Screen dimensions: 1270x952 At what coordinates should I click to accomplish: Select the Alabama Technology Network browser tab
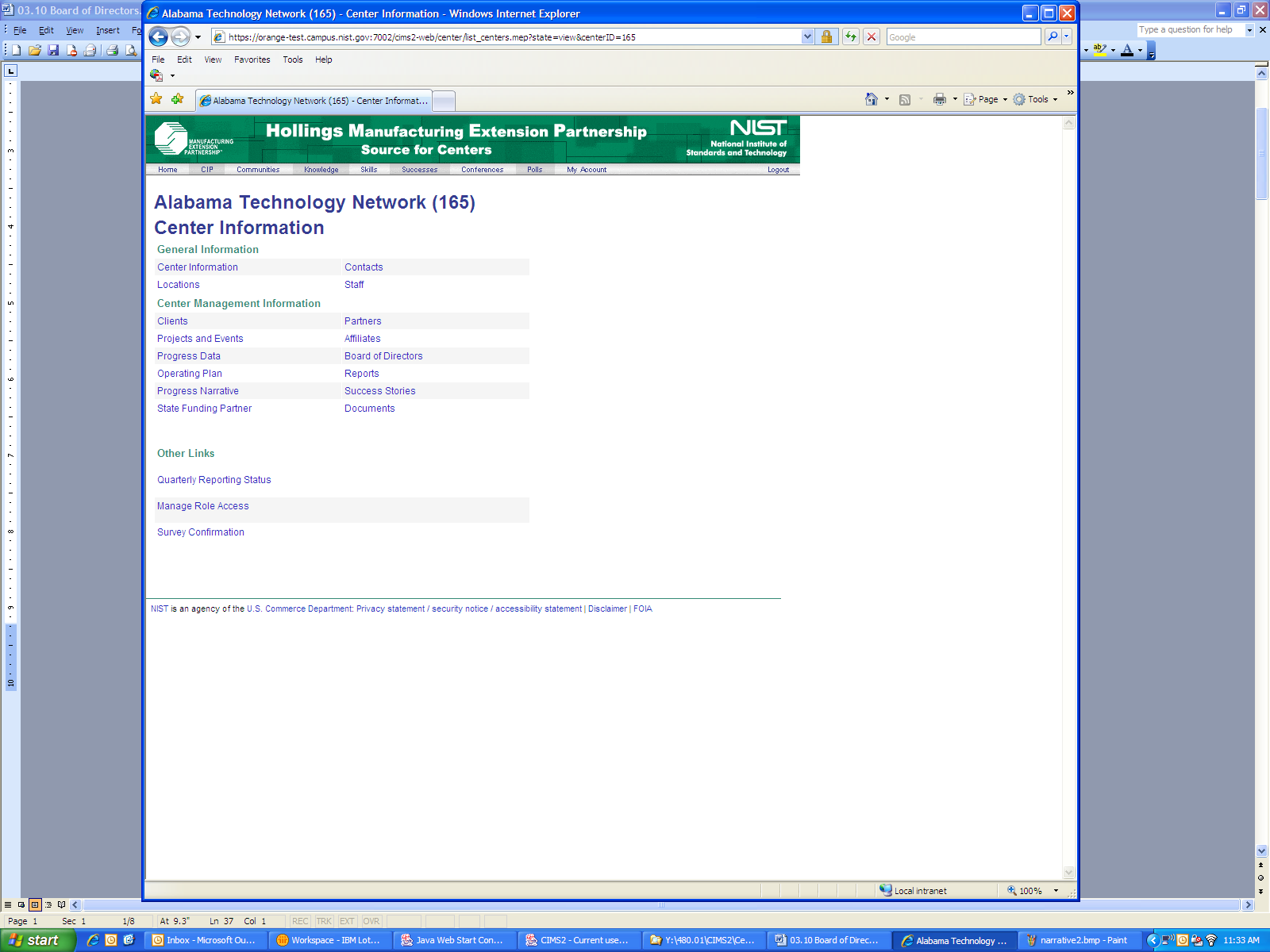pyautogui.click(x=314, y=101)
